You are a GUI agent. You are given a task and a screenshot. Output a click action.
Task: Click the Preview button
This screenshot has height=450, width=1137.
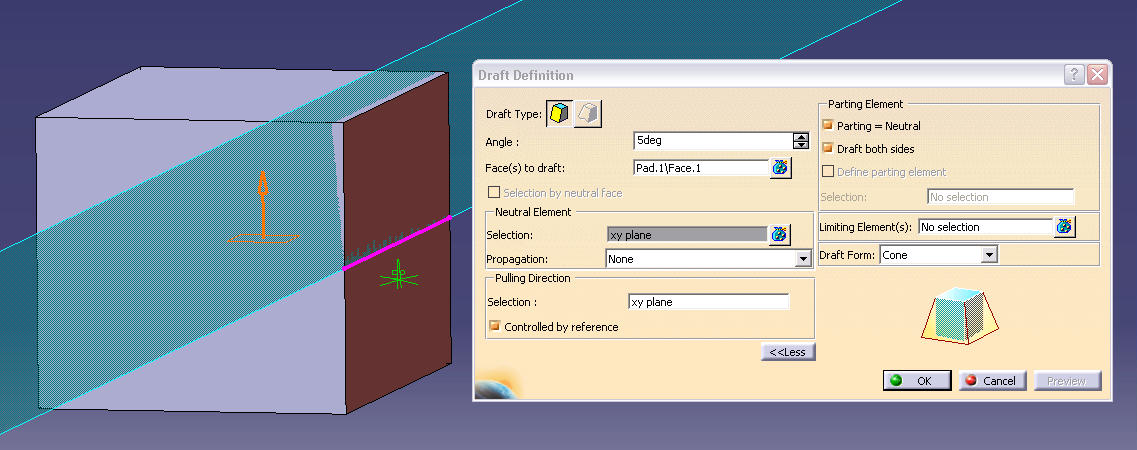tap(1067, 380)
